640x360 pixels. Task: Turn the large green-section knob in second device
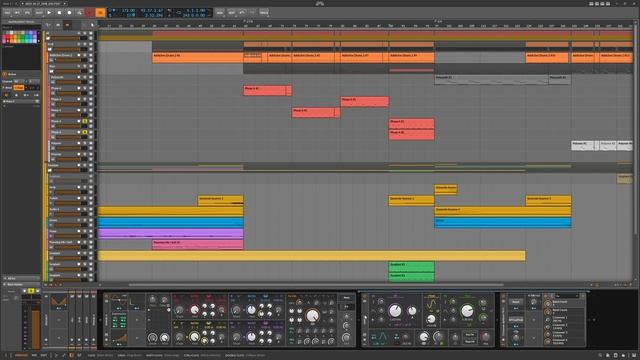467,311
